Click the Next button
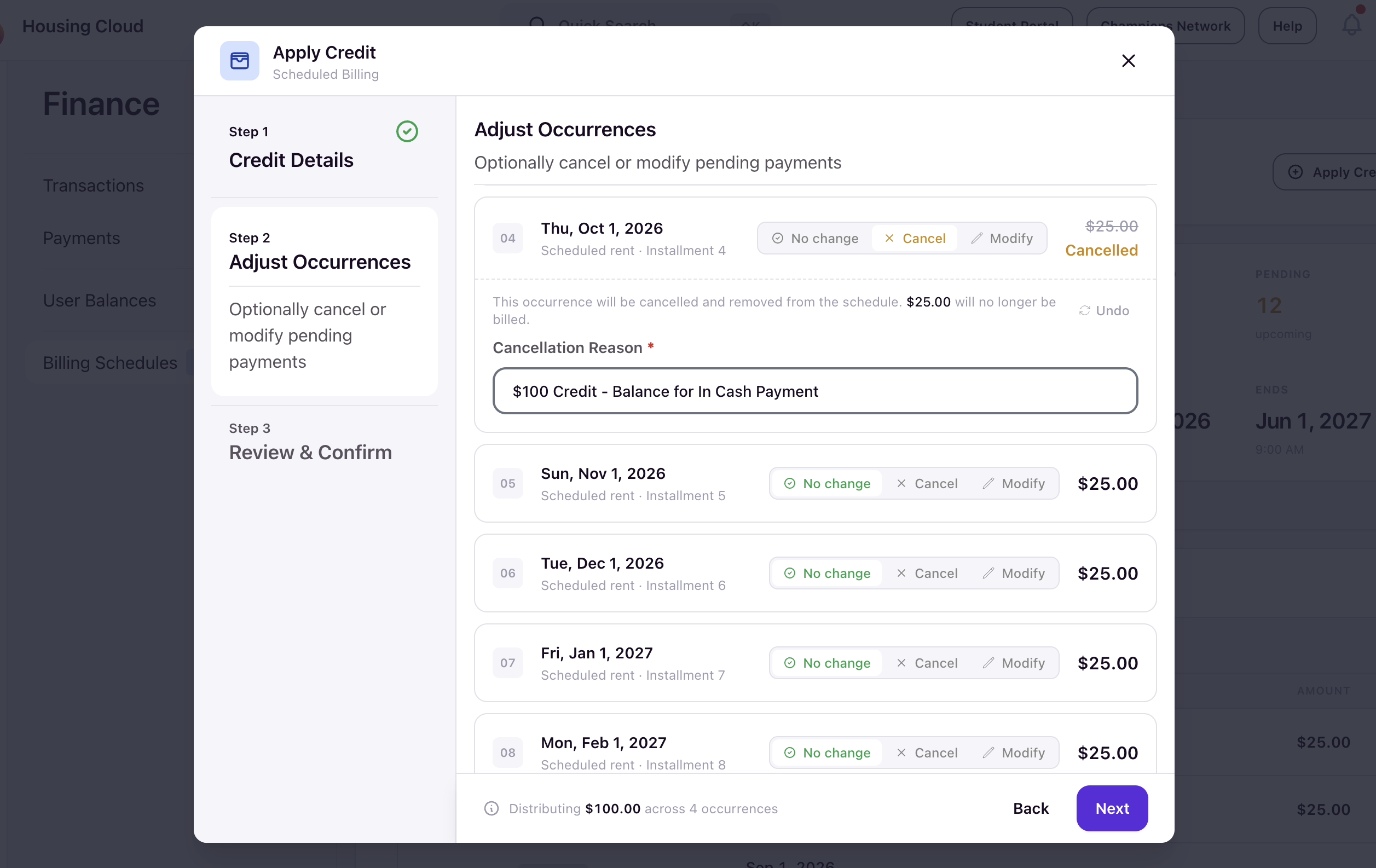This screenshot has height=868, width=1376. click(x=1112, y=808)
